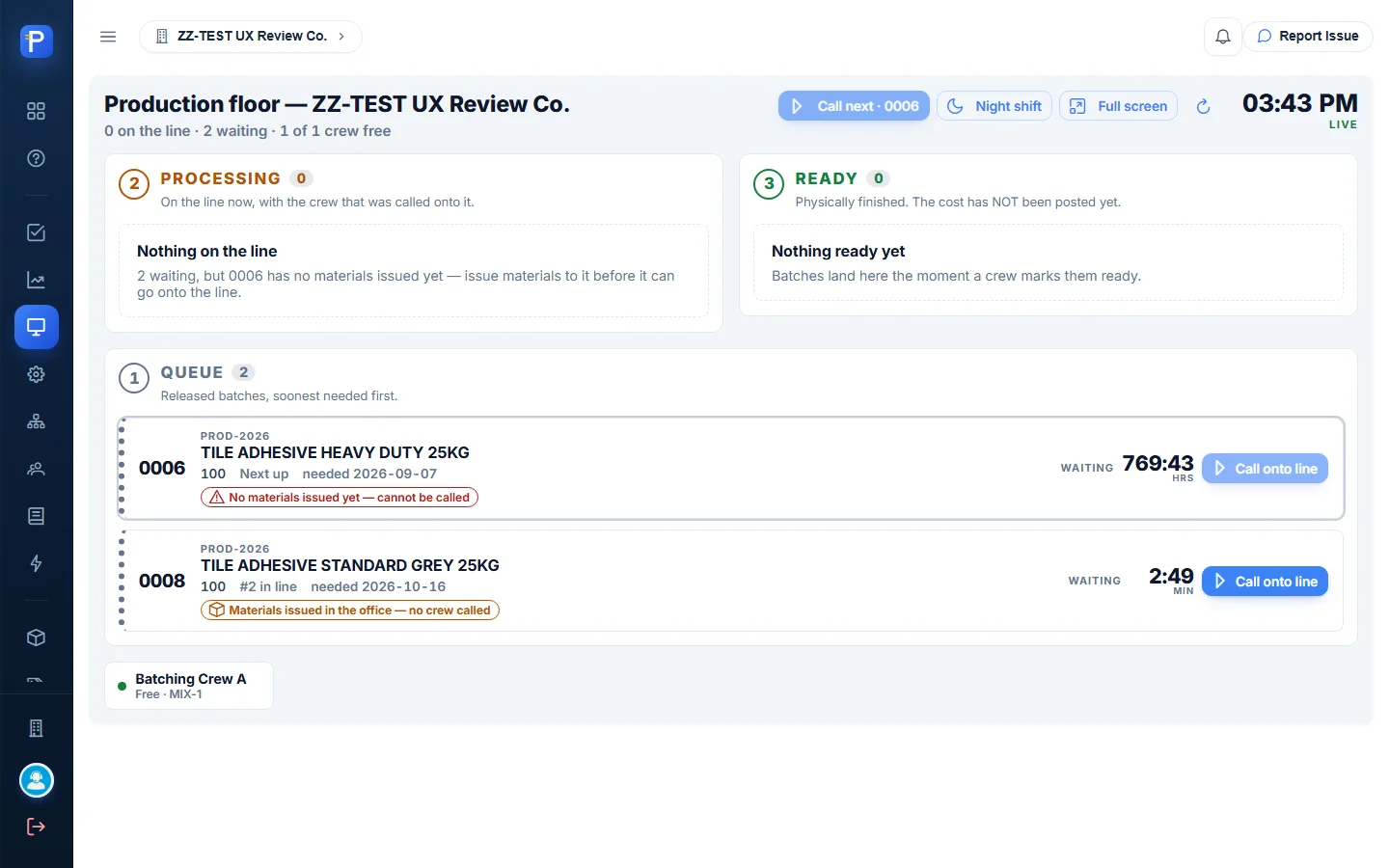Click the 'Materials issued in the office' badge
The height and width of the screenshot is (868, 1389).
[350, 610]
